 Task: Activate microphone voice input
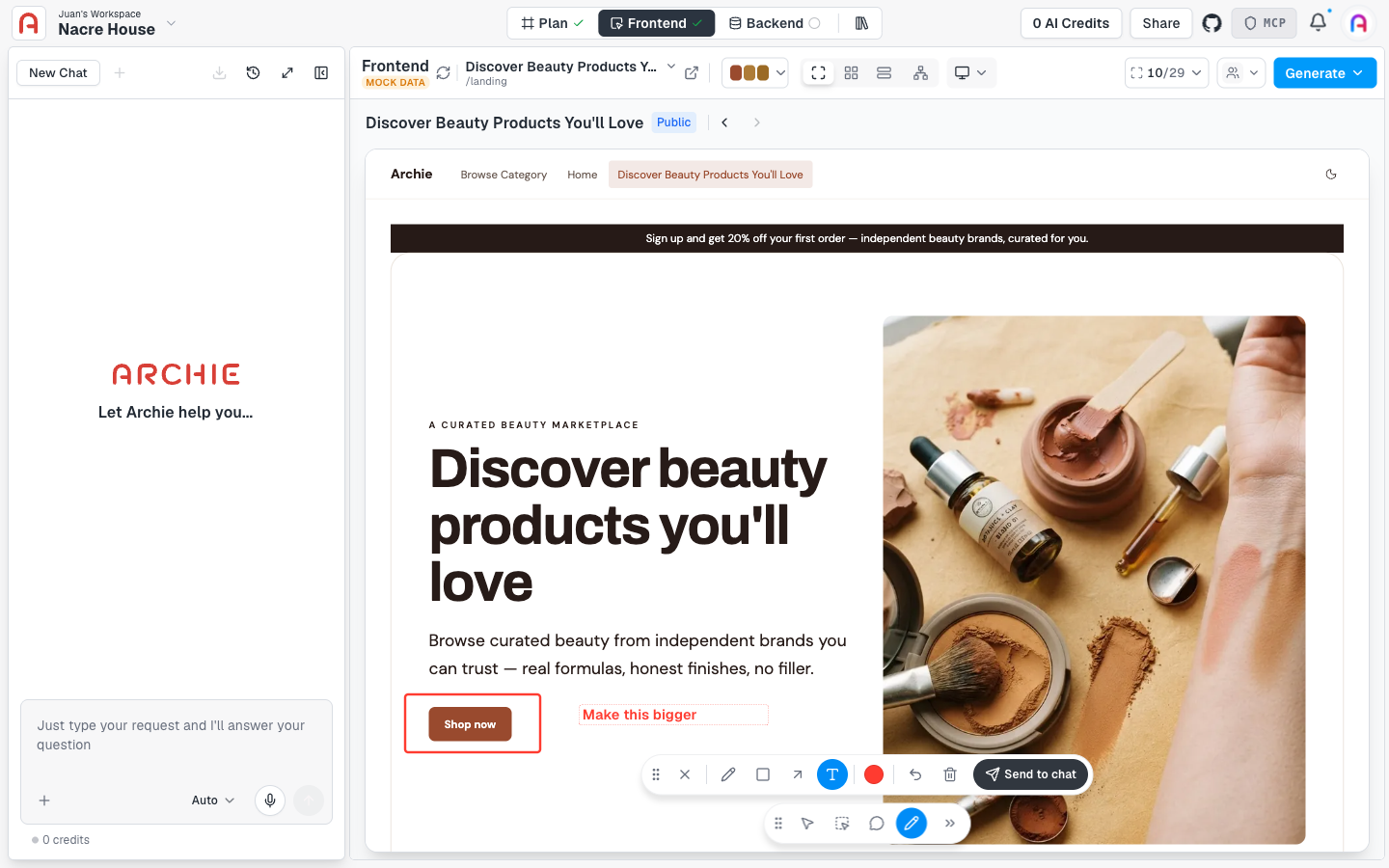[270, 800]
